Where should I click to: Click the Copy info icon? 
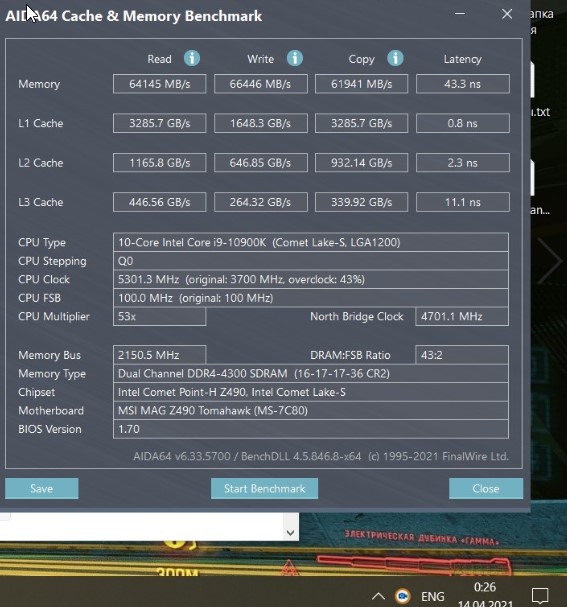395,58
